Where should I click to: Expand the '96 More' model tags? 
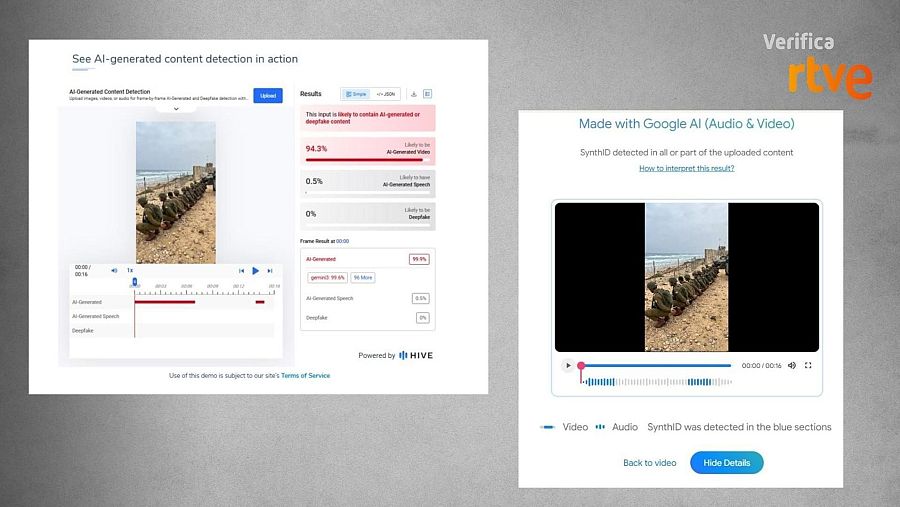tap(362, 277)
